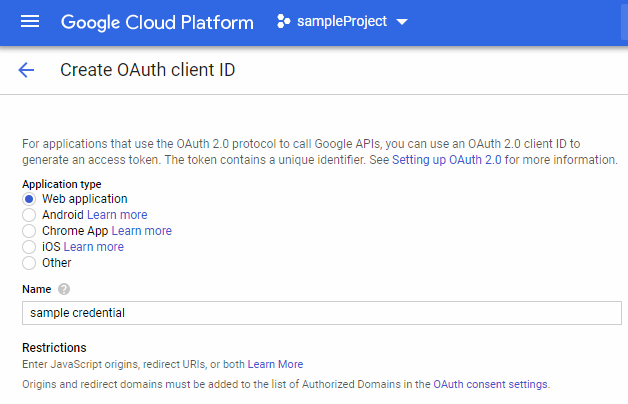The width and height of the screenshot is (628, 404).
Task: Open help tooltip next to Name
Action: point(64,289)
